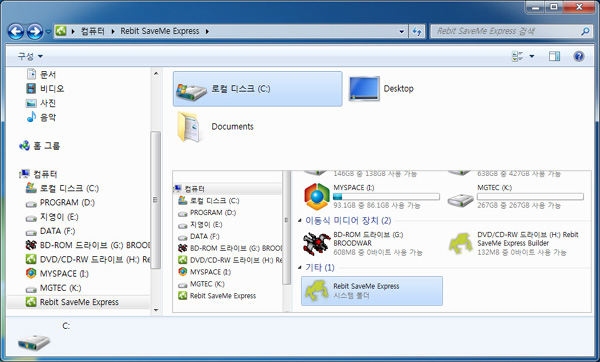
Task: Open the address bar history dropdown
Action: (401, 31)
